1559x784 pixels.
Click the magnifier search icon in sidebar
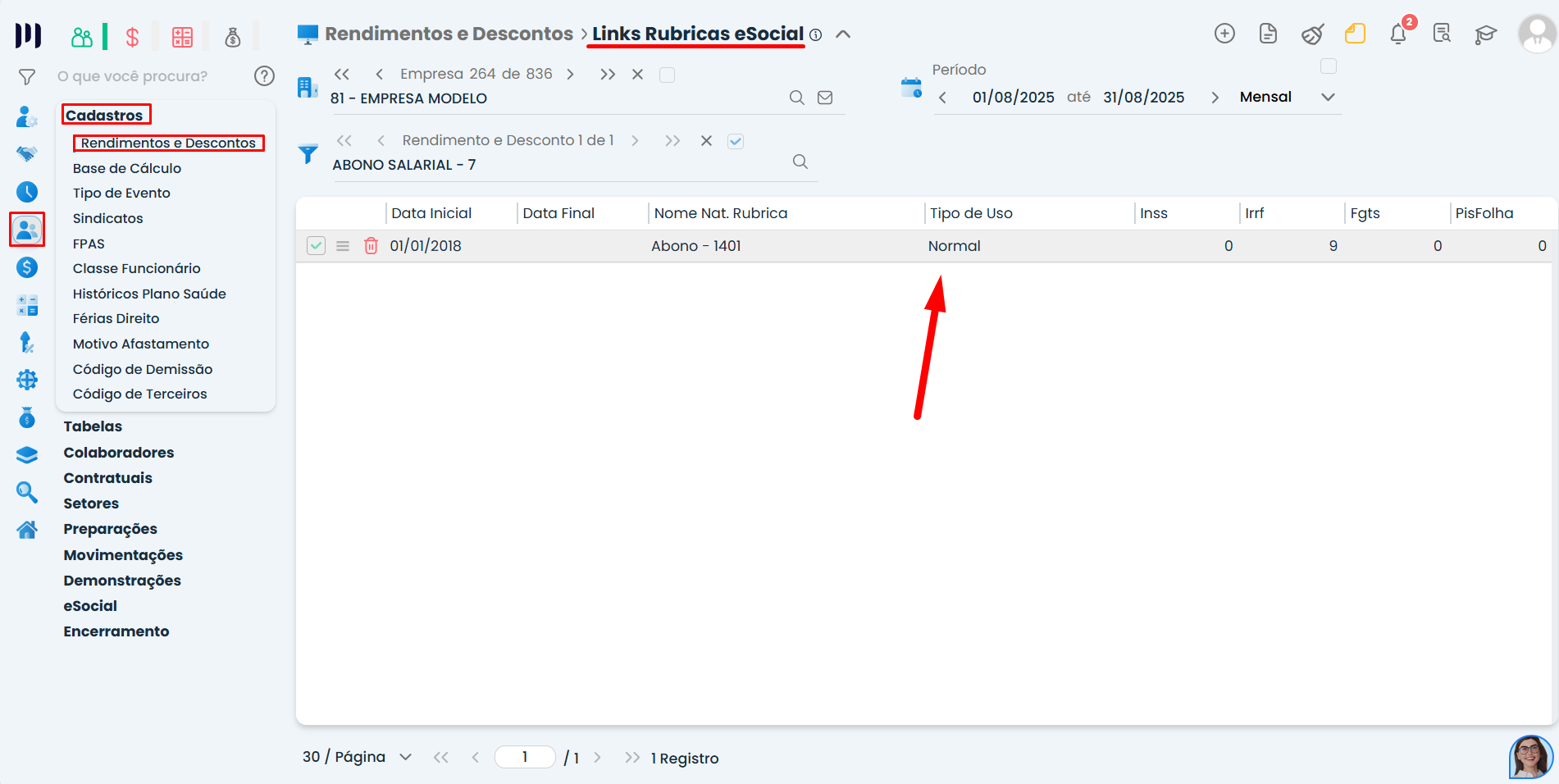pos(27,492)
